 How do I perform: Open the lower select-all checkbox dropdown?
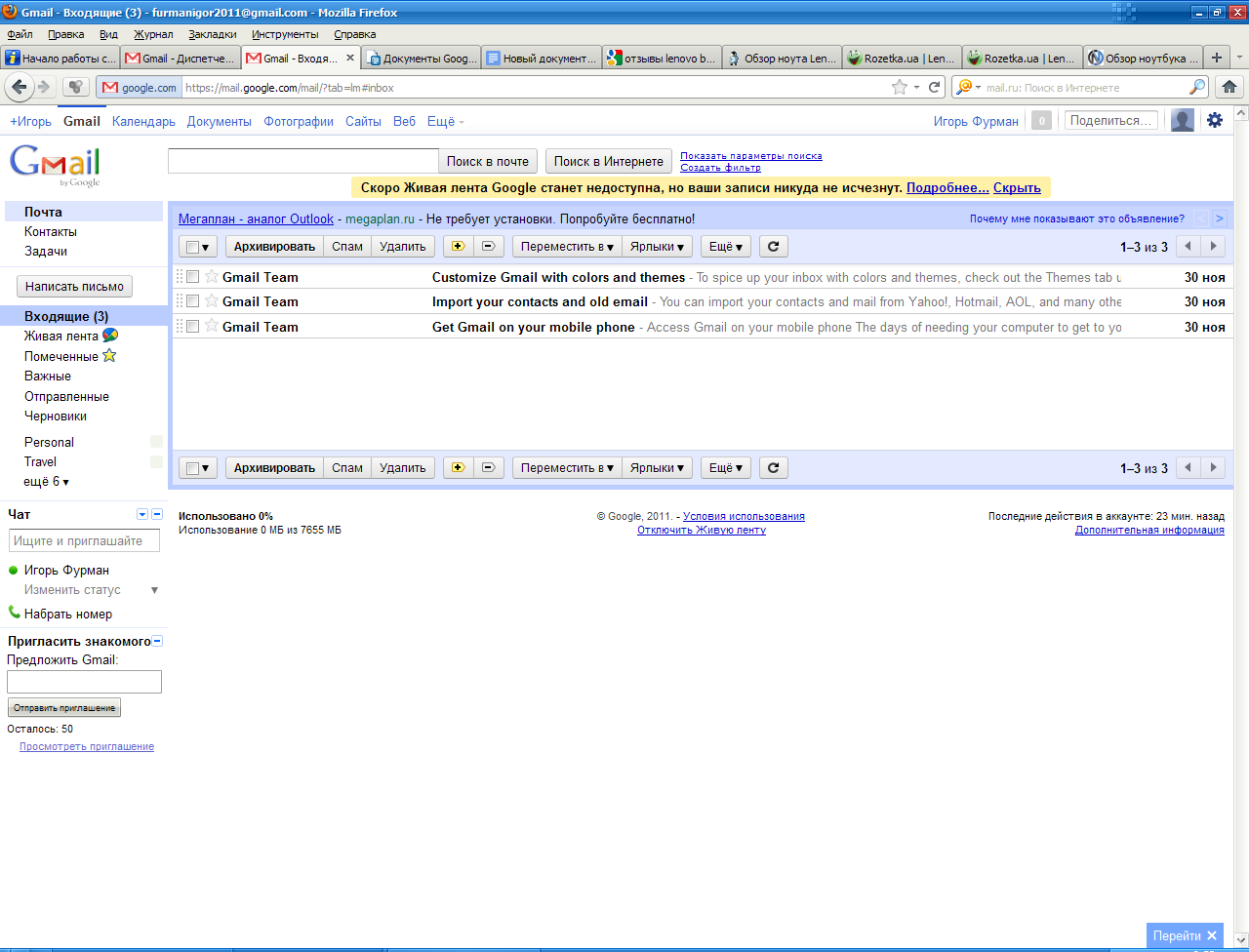tap(198, 468)
